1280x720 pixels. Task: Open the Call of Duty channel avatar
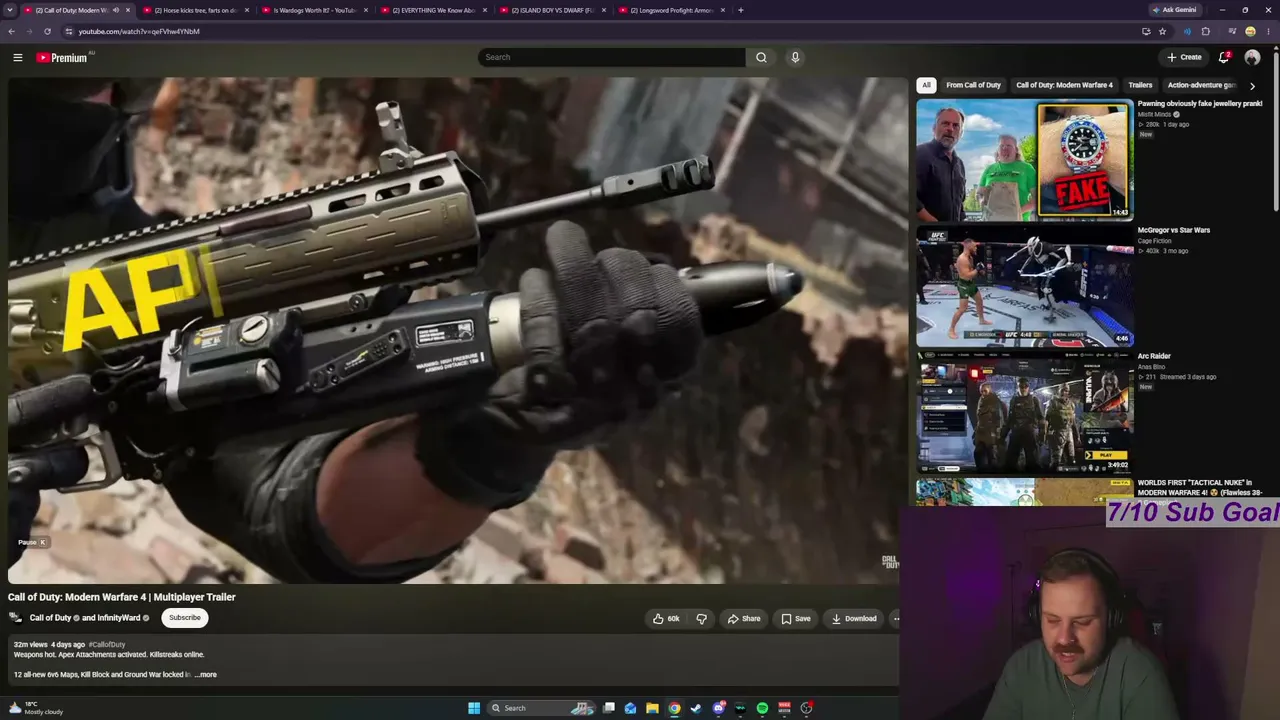[x=16, y=618]
